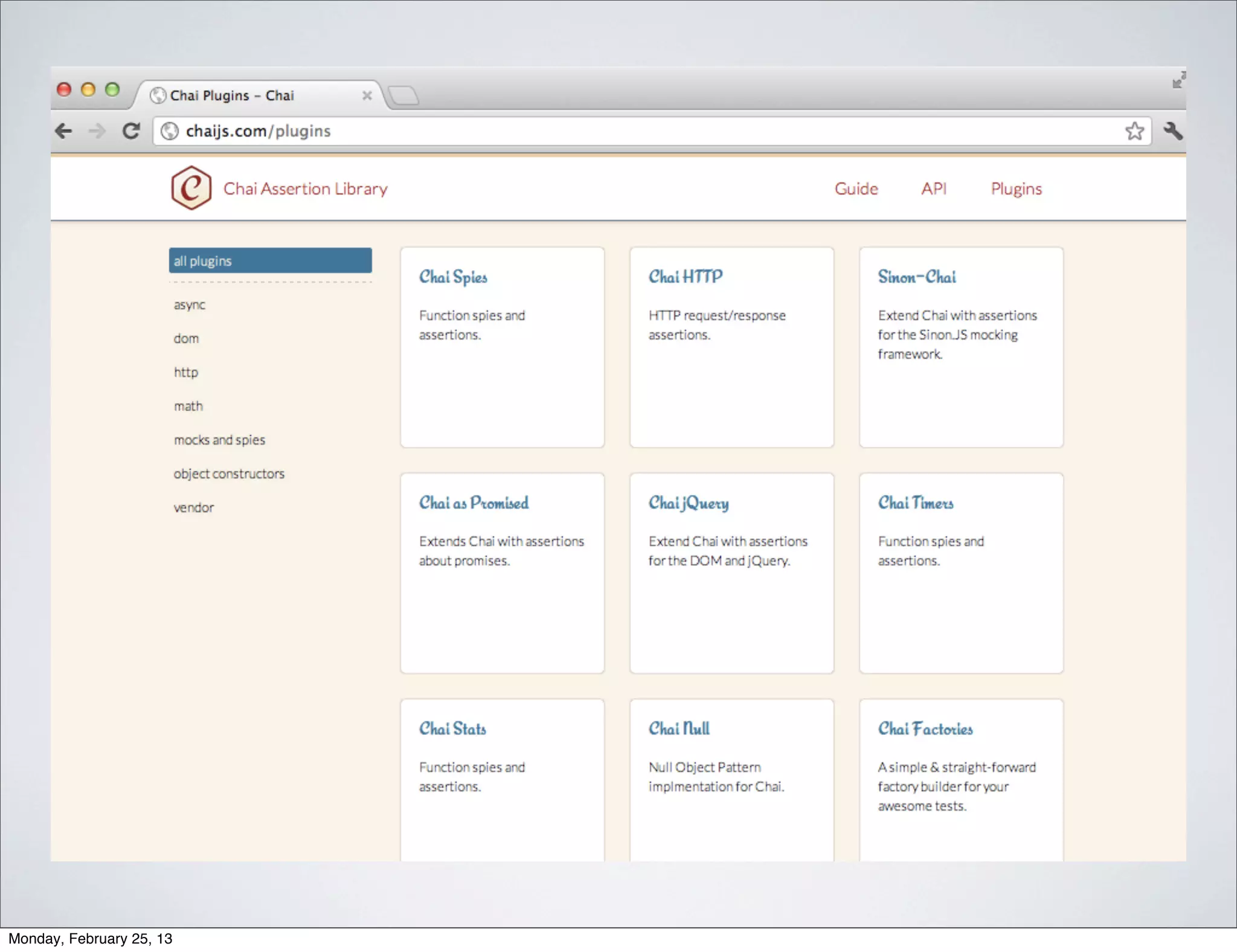Open the wrench settings menu

1172,130
